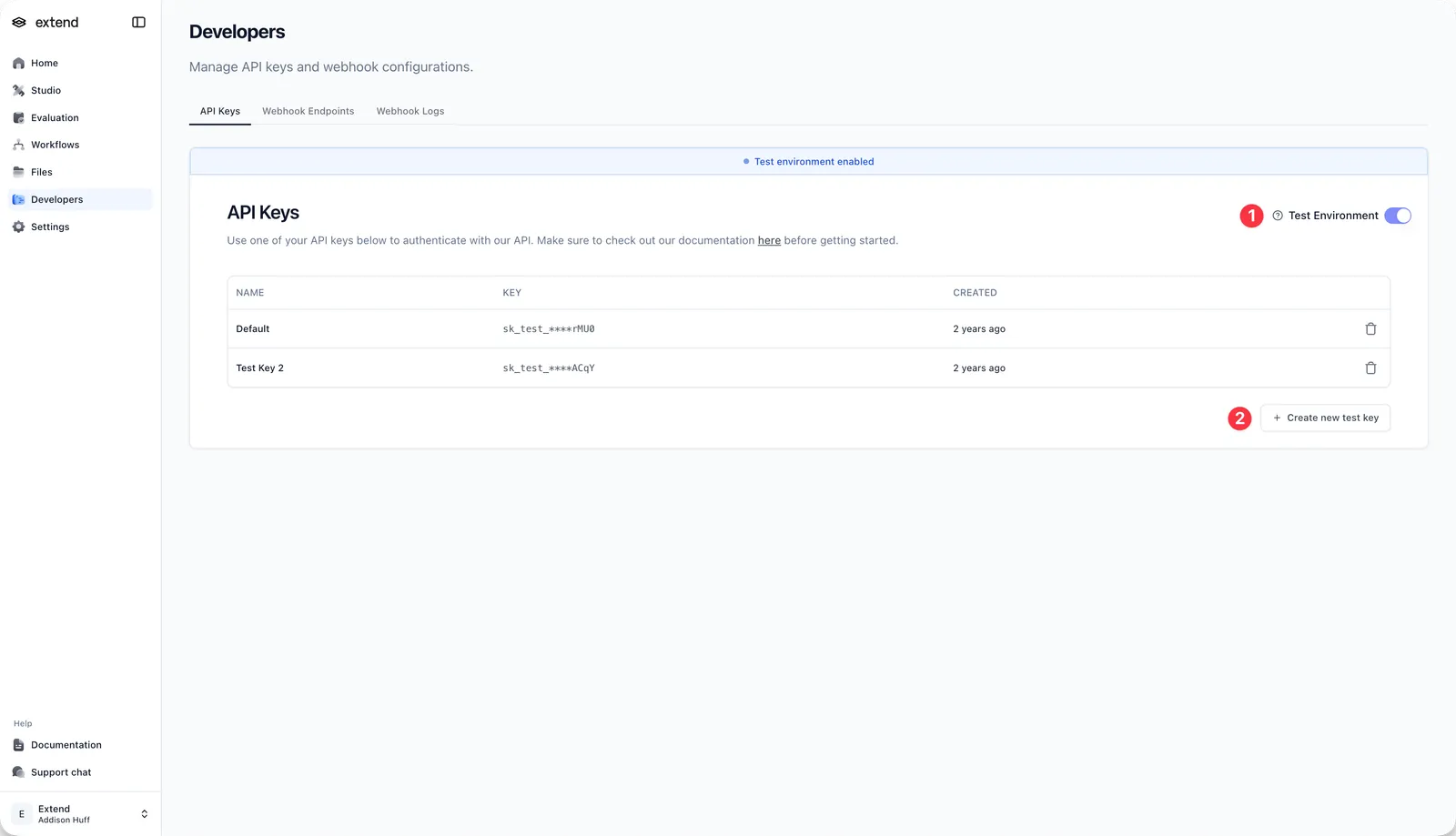Click the E workspace avatar
Viewport: 1456px width, 836px height.
22,814
